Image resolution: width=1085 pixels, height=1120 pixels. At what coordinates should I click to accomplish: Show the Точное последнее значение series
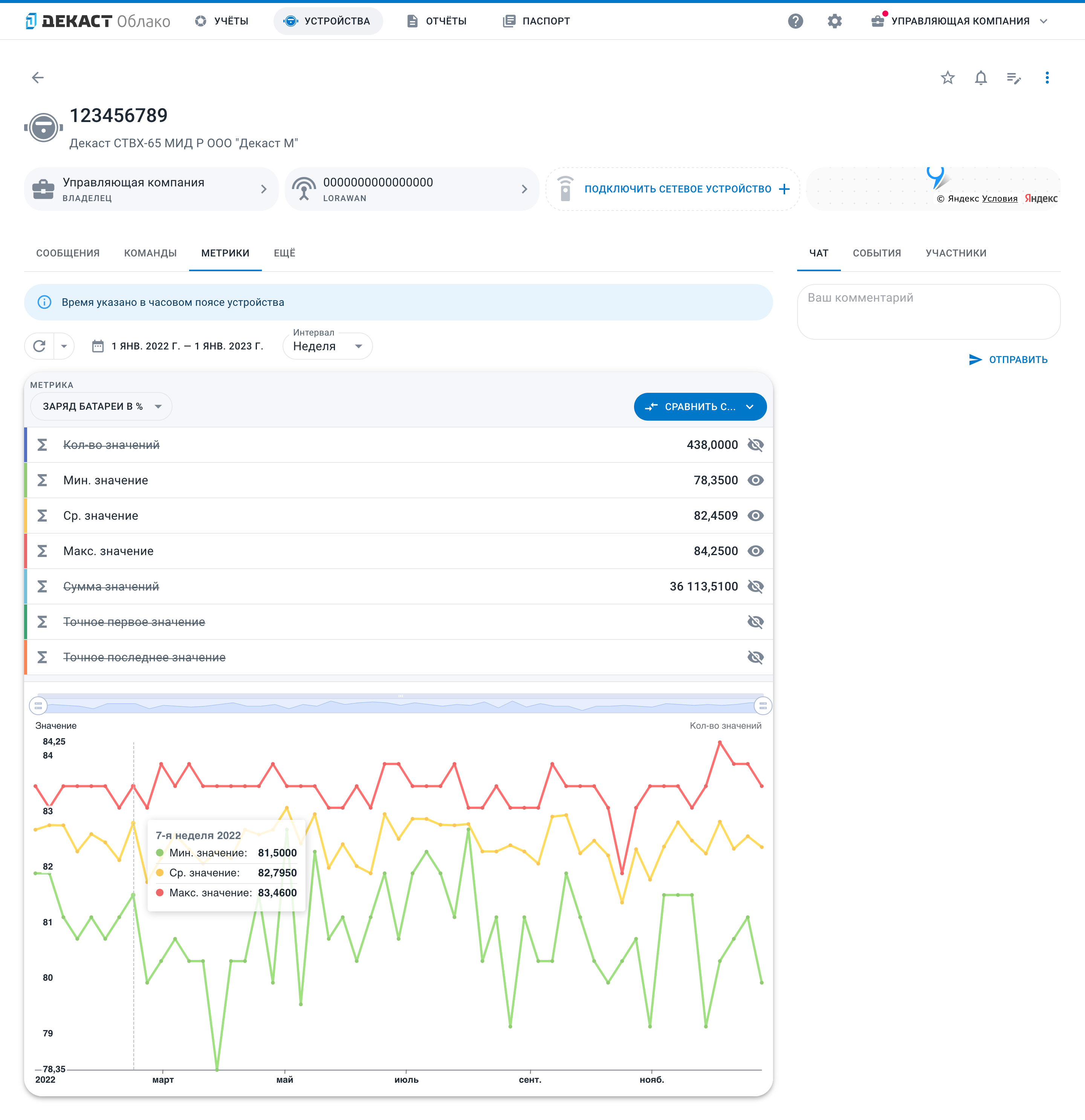(756, 658)
